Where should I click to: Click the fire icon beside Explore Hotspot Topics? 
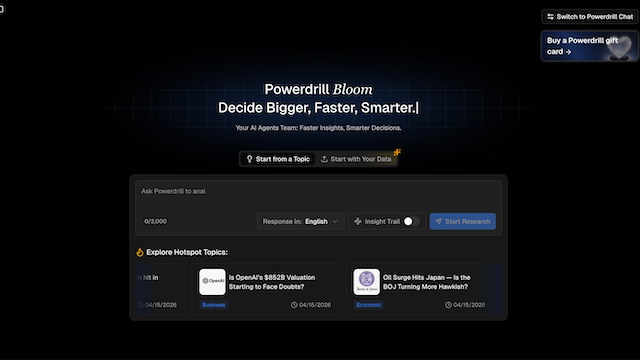point(140,252)
